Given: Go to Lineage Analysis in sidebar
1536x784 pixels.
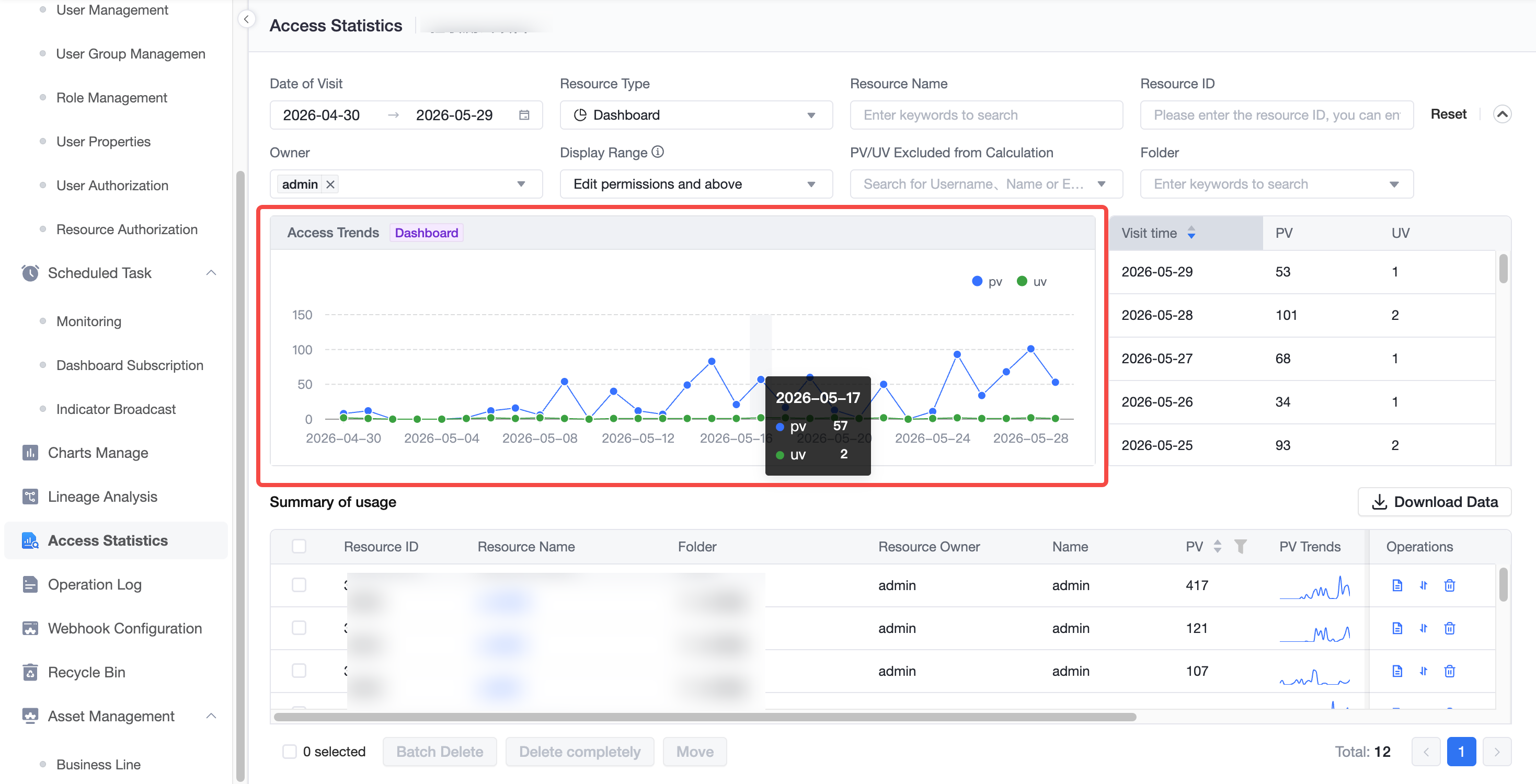Looking at the screenshot, I should click(102, 497).
